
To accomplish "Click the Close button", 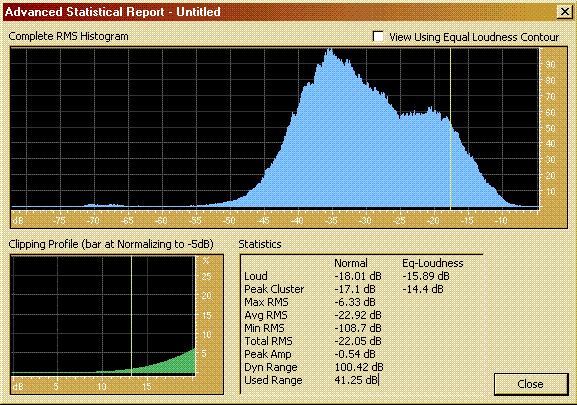I will click(531, 384).
